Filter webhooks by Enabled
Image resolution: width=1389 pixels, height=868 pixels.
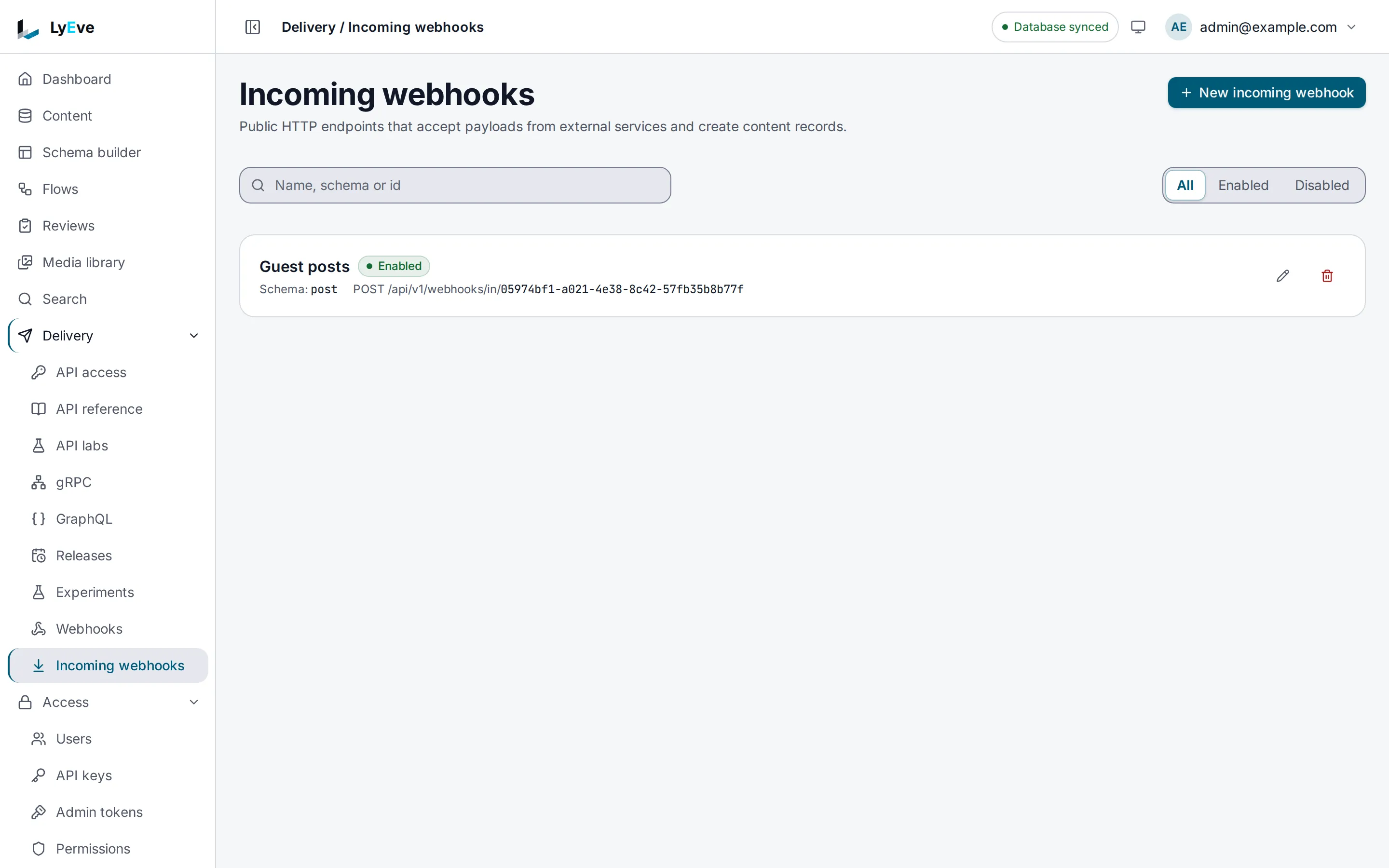(x=1243, y=186)
